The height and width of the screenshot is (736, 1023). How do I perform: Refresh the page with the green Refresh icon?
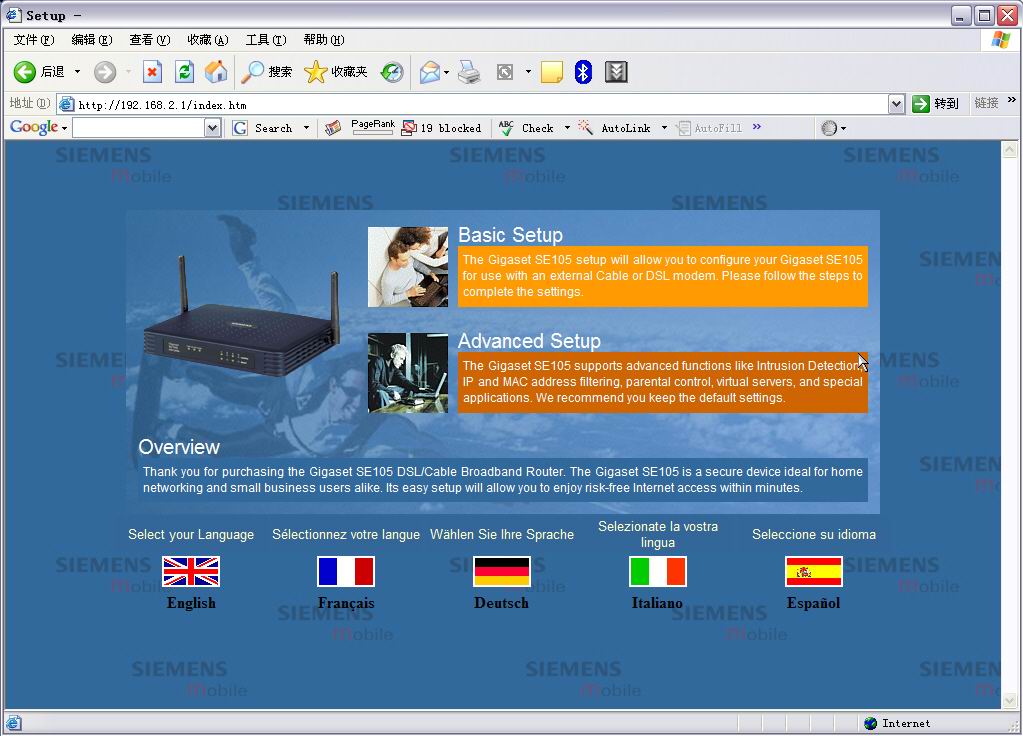[x=184, y=72]
